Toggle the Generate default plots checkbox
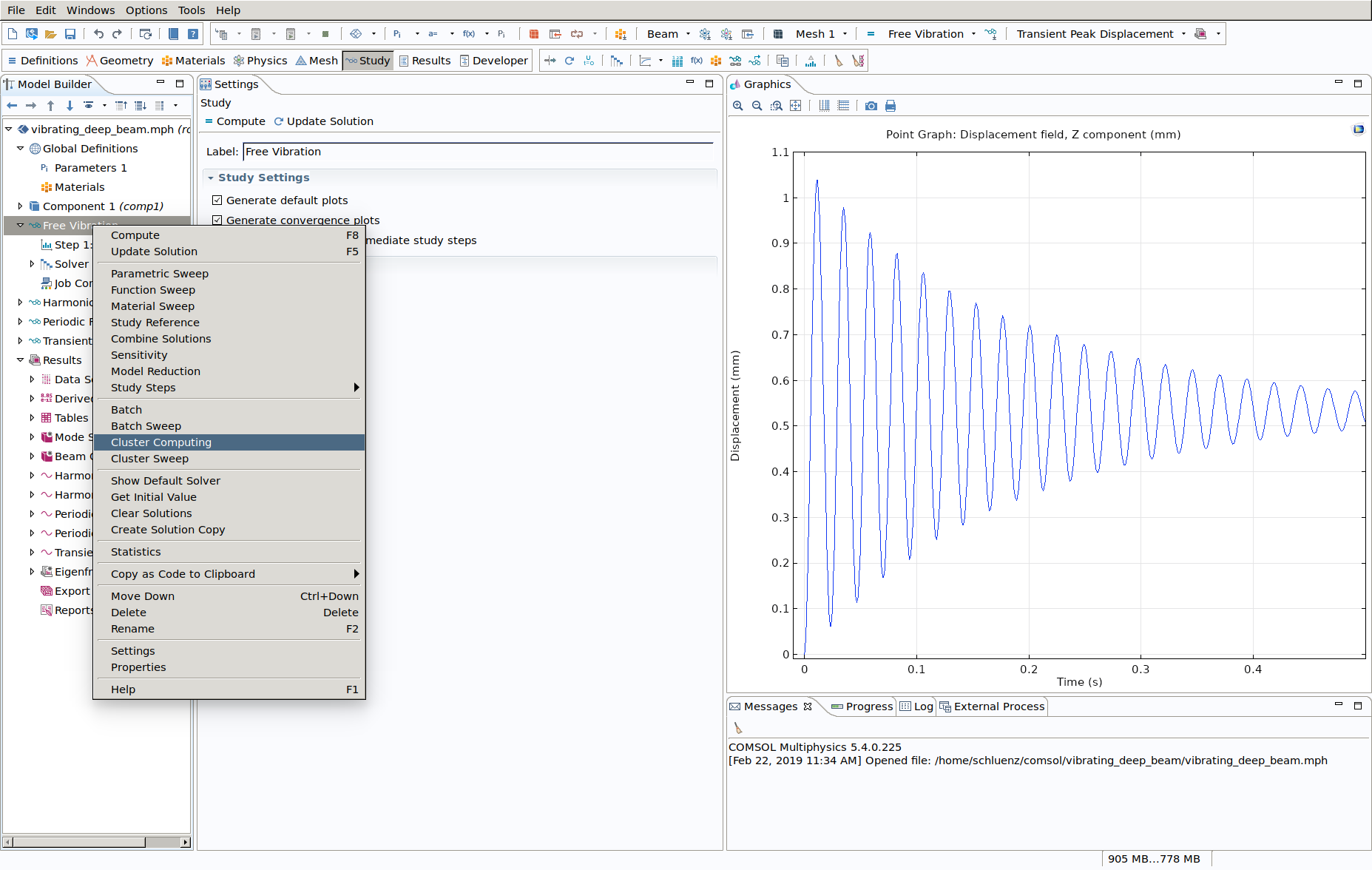This screenshot has width=1372, height=870. point(217,200)
